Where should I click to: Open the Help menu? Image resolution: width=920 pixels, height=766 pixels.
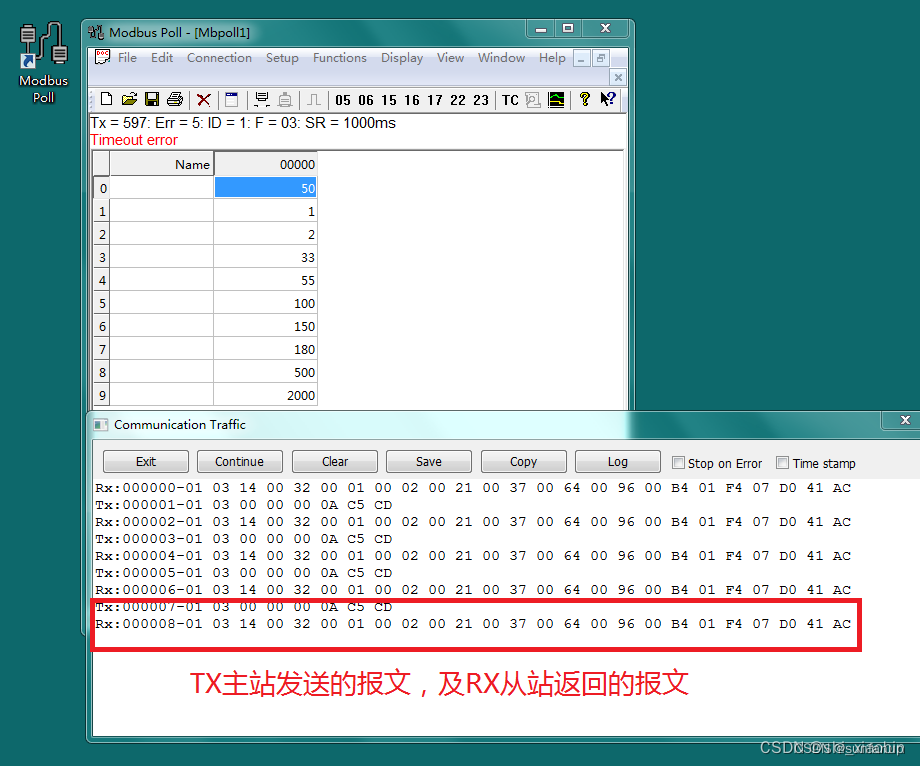click(553, 57)
